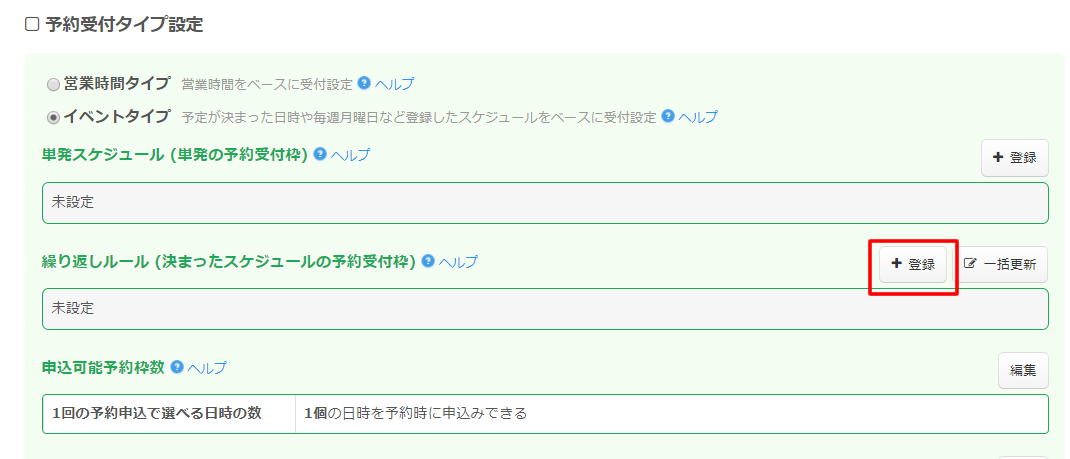The width and height of the screenshot is (1070, 459).
Task: Click the 1回の予約申込で選べる日時の数 table cell
Action: [169, 413]
